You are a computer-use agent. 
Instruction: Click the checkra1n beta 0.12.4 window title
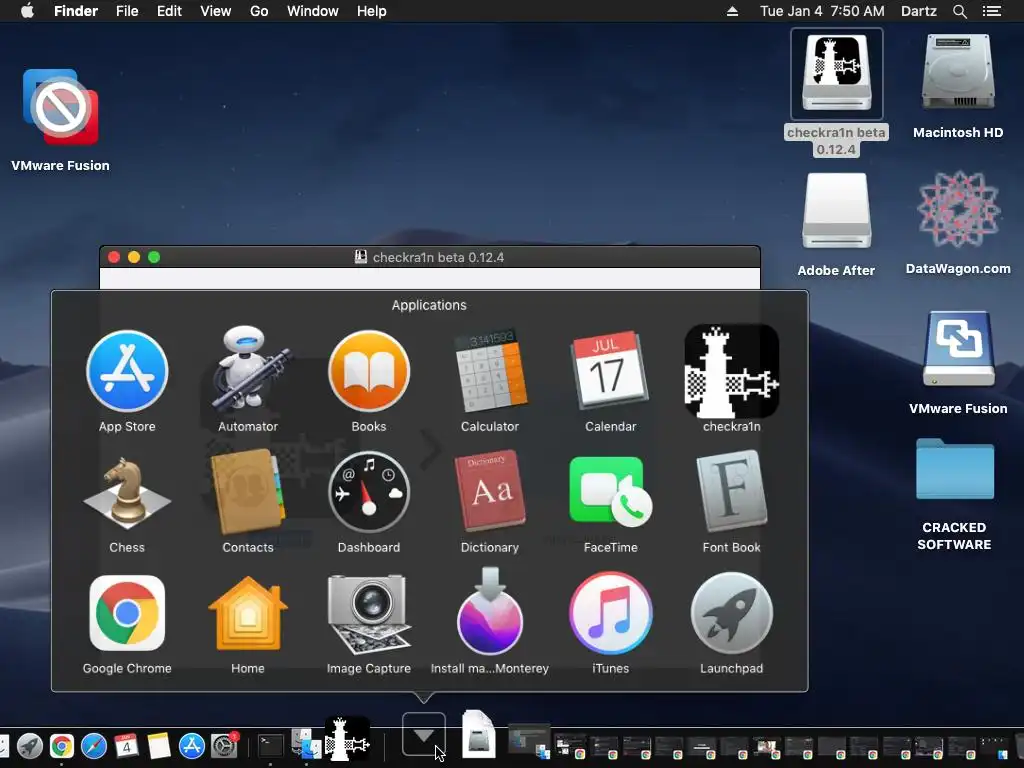(438, 257)
